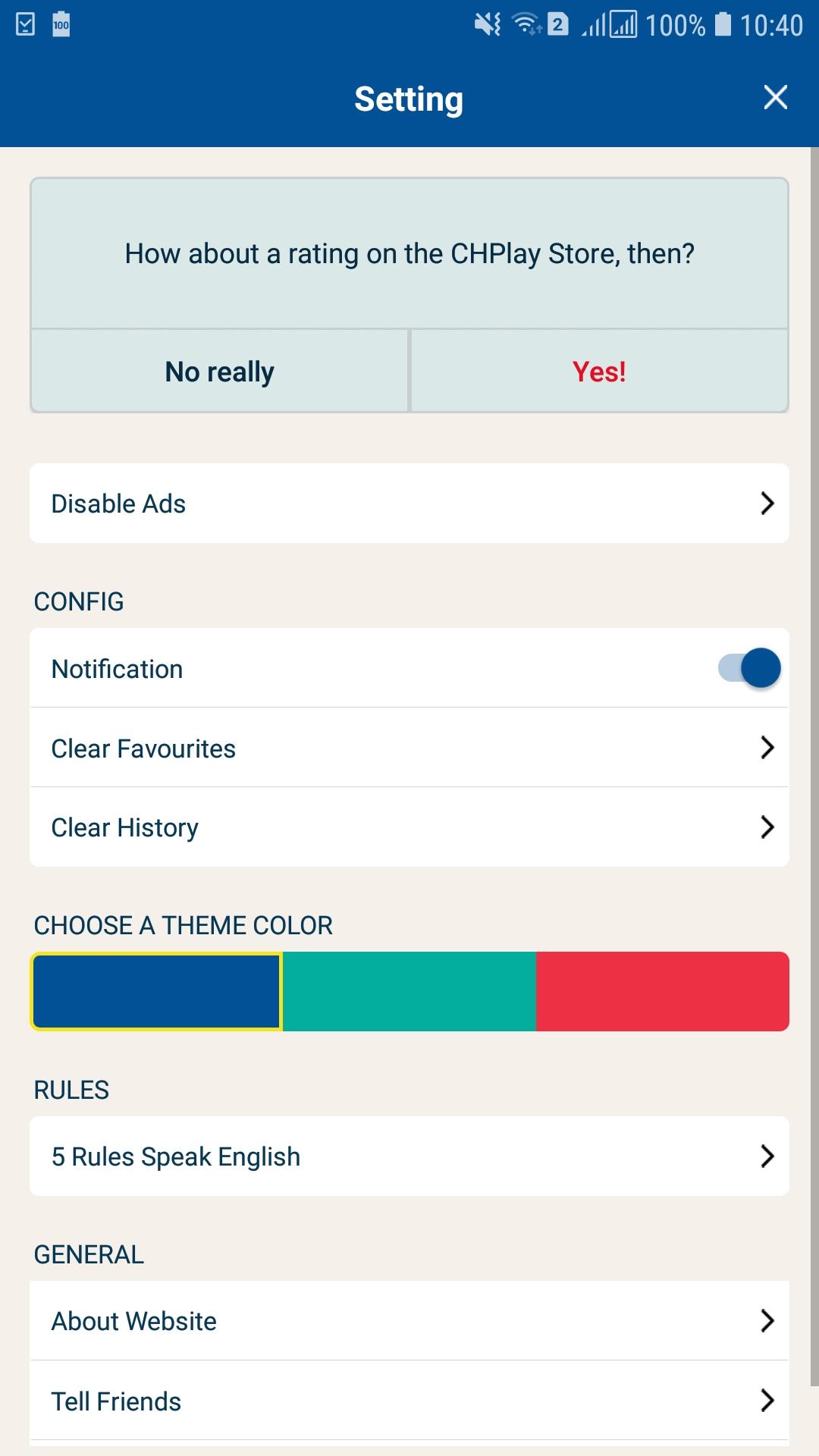This screenshot has width=819, height=1456.
Task: Expand the Clear Favourites arrow
Action: tap(767, 748)
